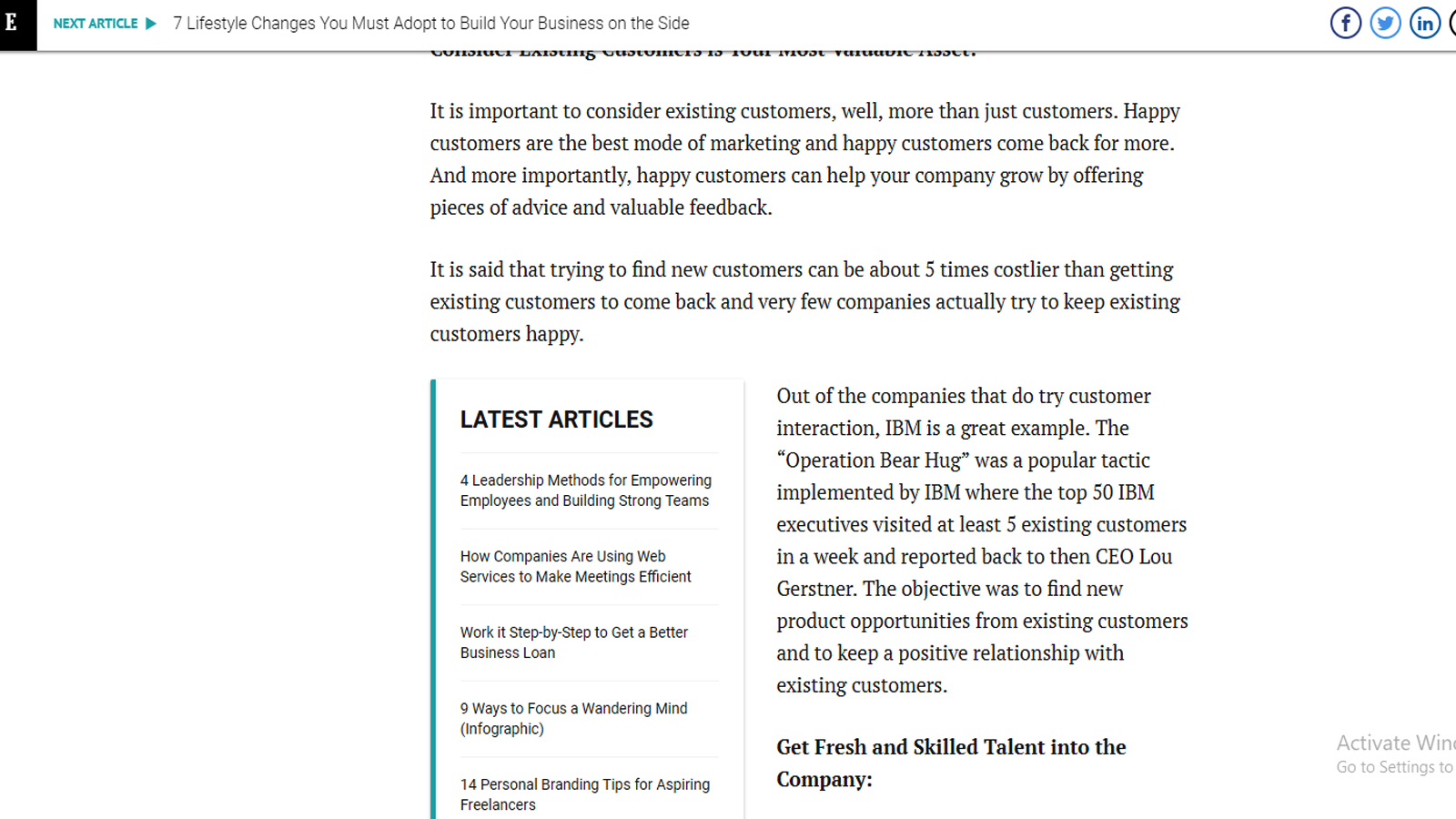This screenshot has width=1456, height=819.
Task: Open the "7 Lifestyle Changes" next article link
Action: (x=430, y=24)
